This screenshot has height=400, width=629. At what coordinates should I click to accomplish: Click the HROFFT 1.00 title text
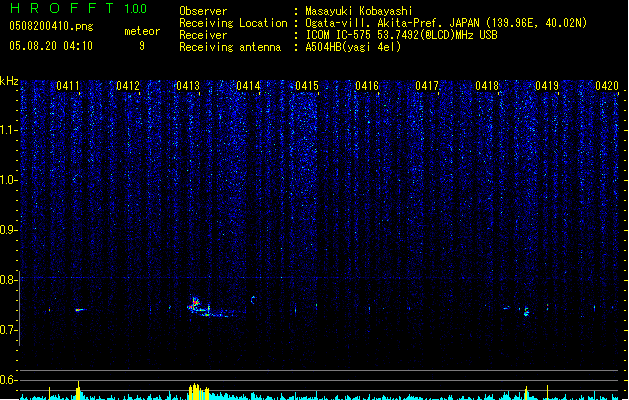click(78, 8)
